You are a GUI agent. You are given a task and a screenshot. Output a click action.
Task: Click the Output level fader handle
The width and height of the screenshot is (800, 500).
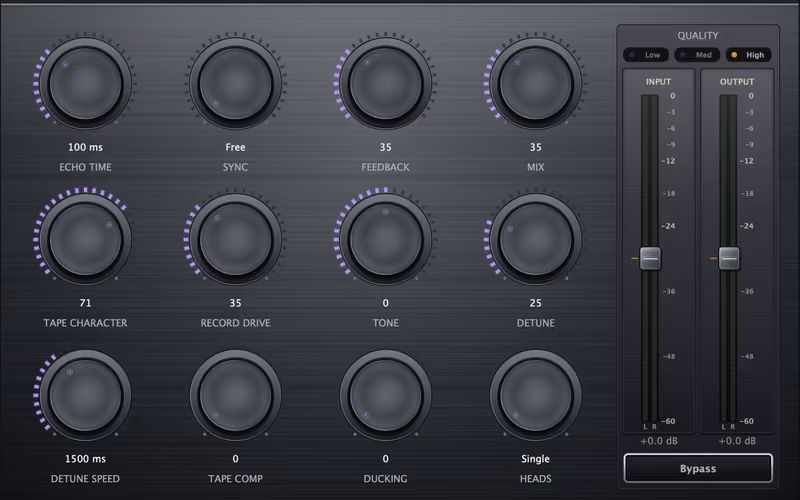729,258
